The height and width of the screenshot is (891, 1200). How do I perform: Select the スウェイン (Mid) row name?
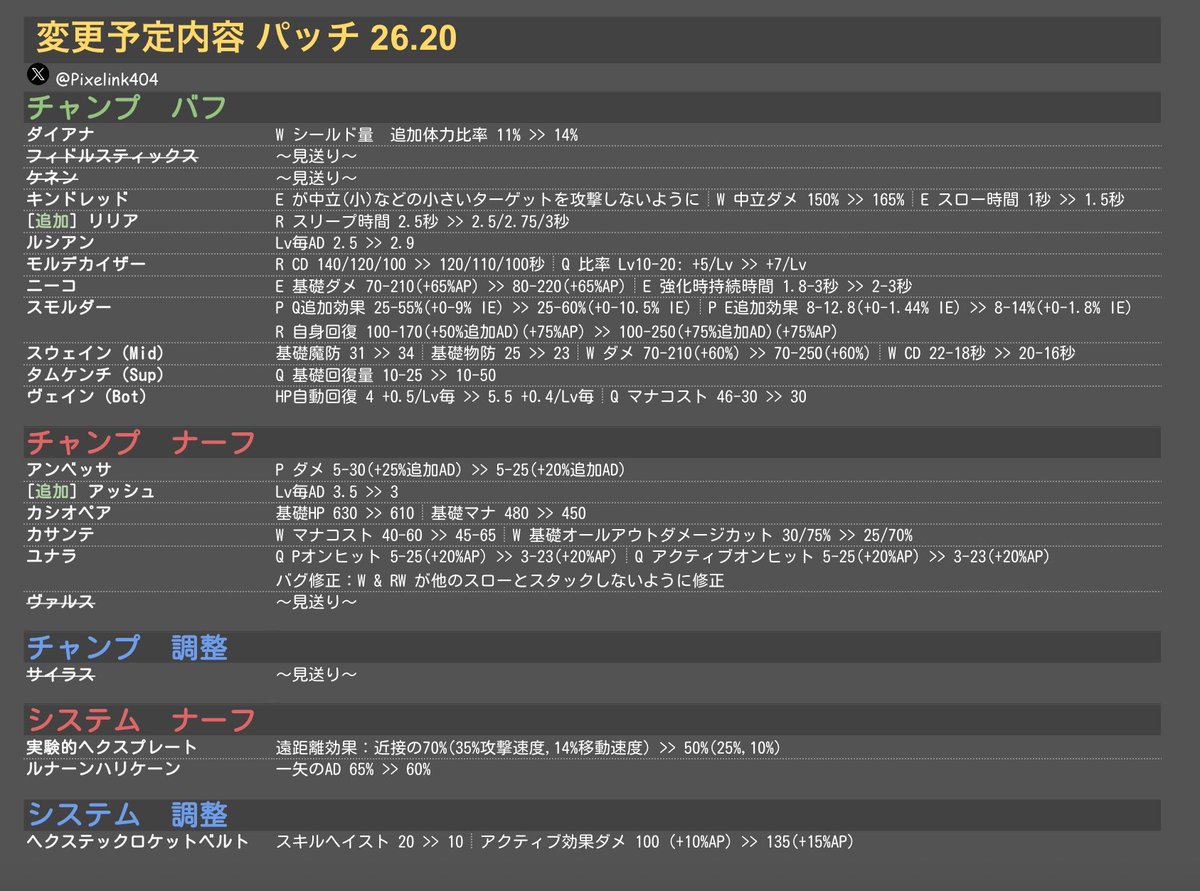[95, 354]
